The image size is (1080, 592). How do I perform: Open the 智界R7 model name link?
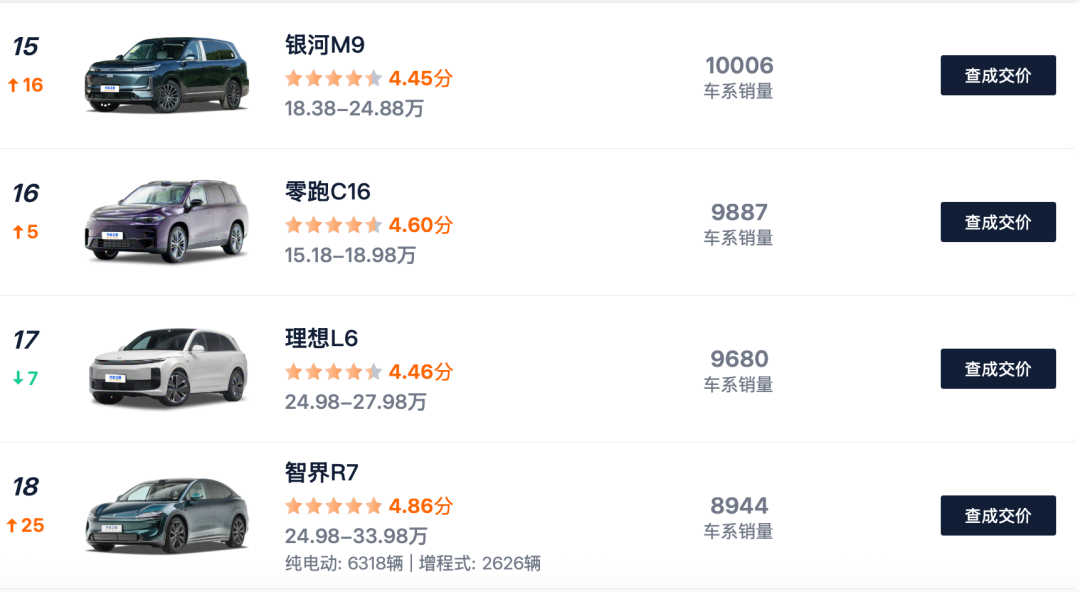click(321, 473)
